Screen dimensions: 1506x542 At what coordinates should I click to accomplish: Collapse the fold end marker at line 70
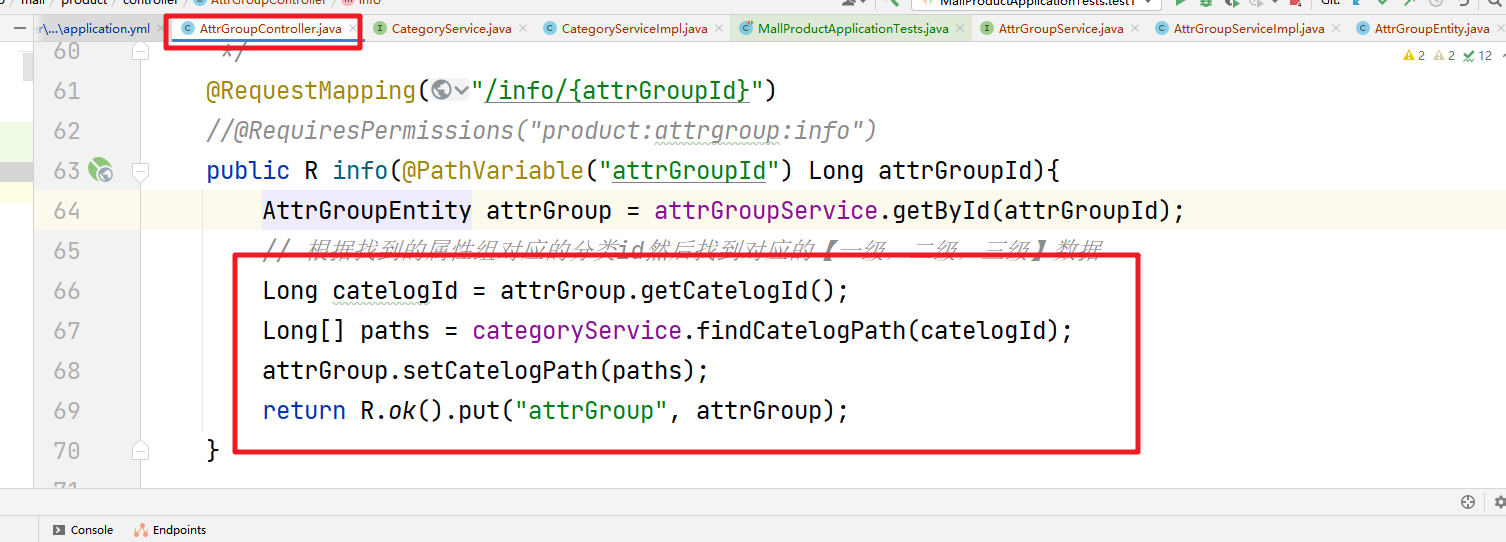[x=141, y=451]
